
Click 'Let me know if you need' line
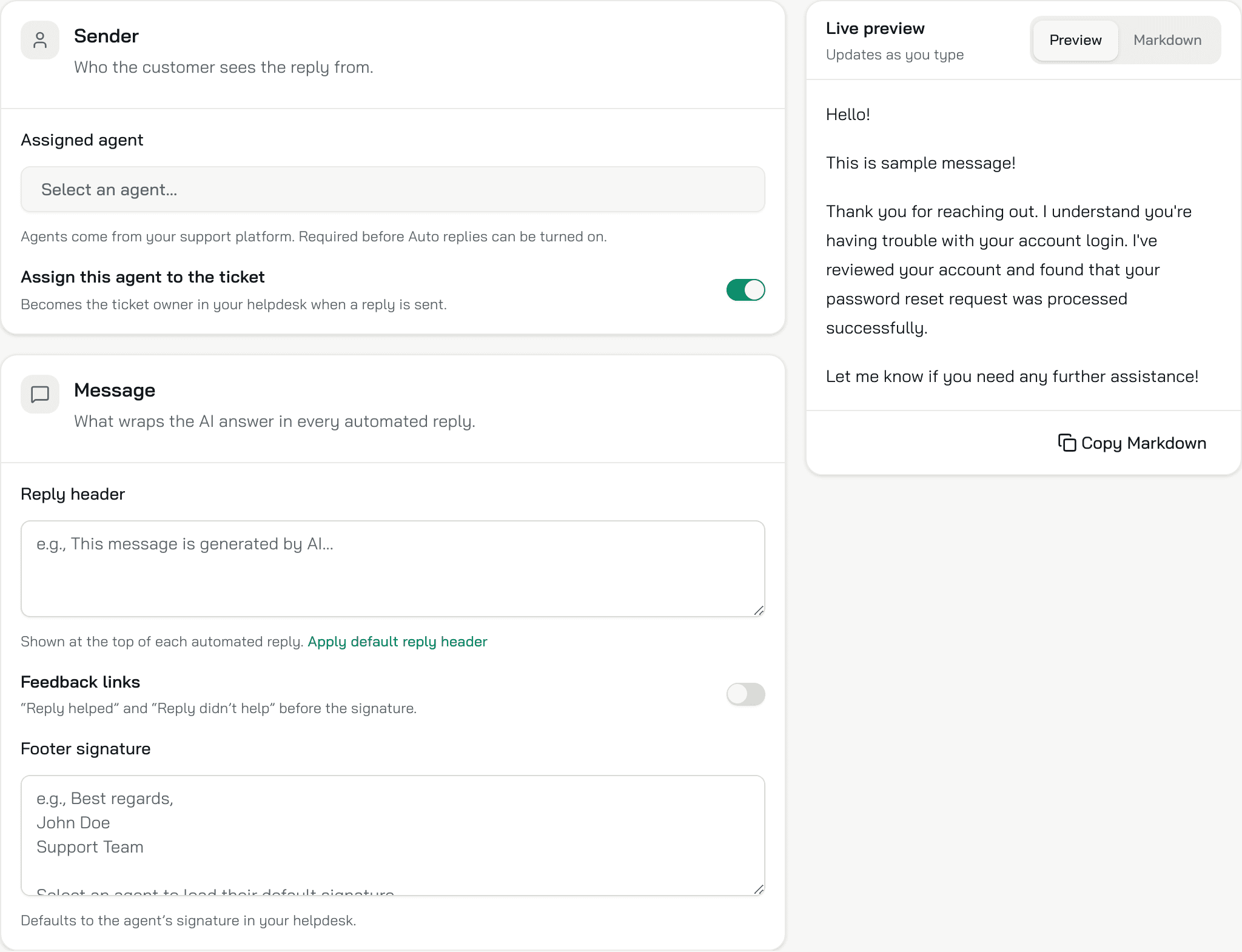point(1012,377)
